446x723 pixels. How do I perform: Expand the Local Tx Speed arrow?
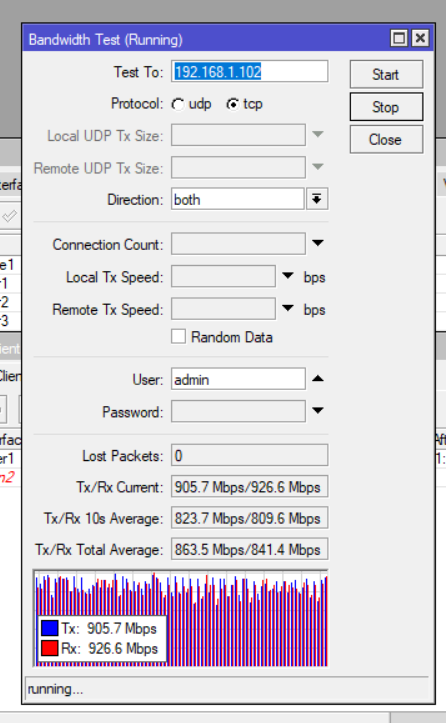[288, 276]
